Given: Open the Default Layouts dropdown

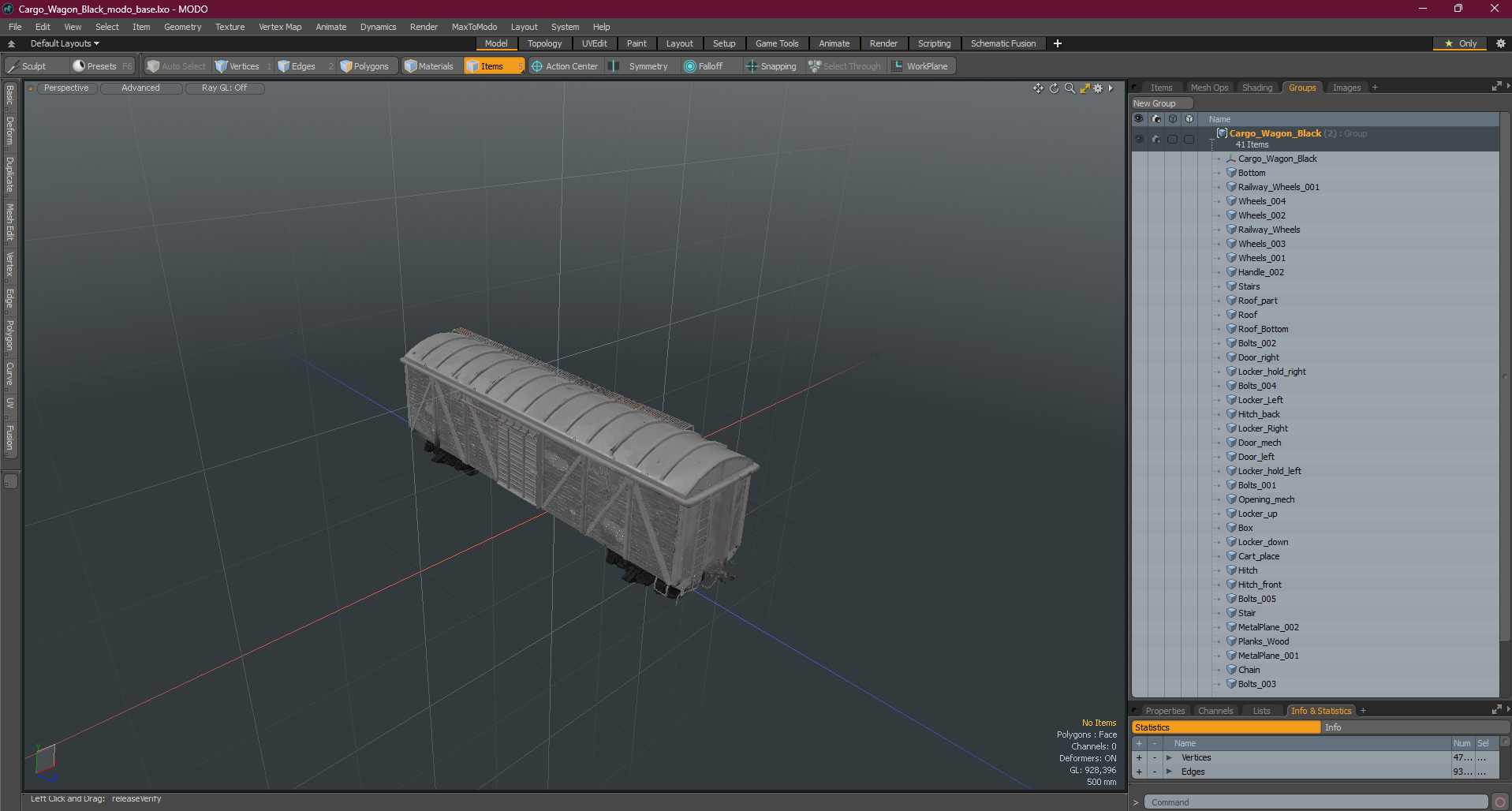Looking at the screenshot, I should click(x=65, y=43).
